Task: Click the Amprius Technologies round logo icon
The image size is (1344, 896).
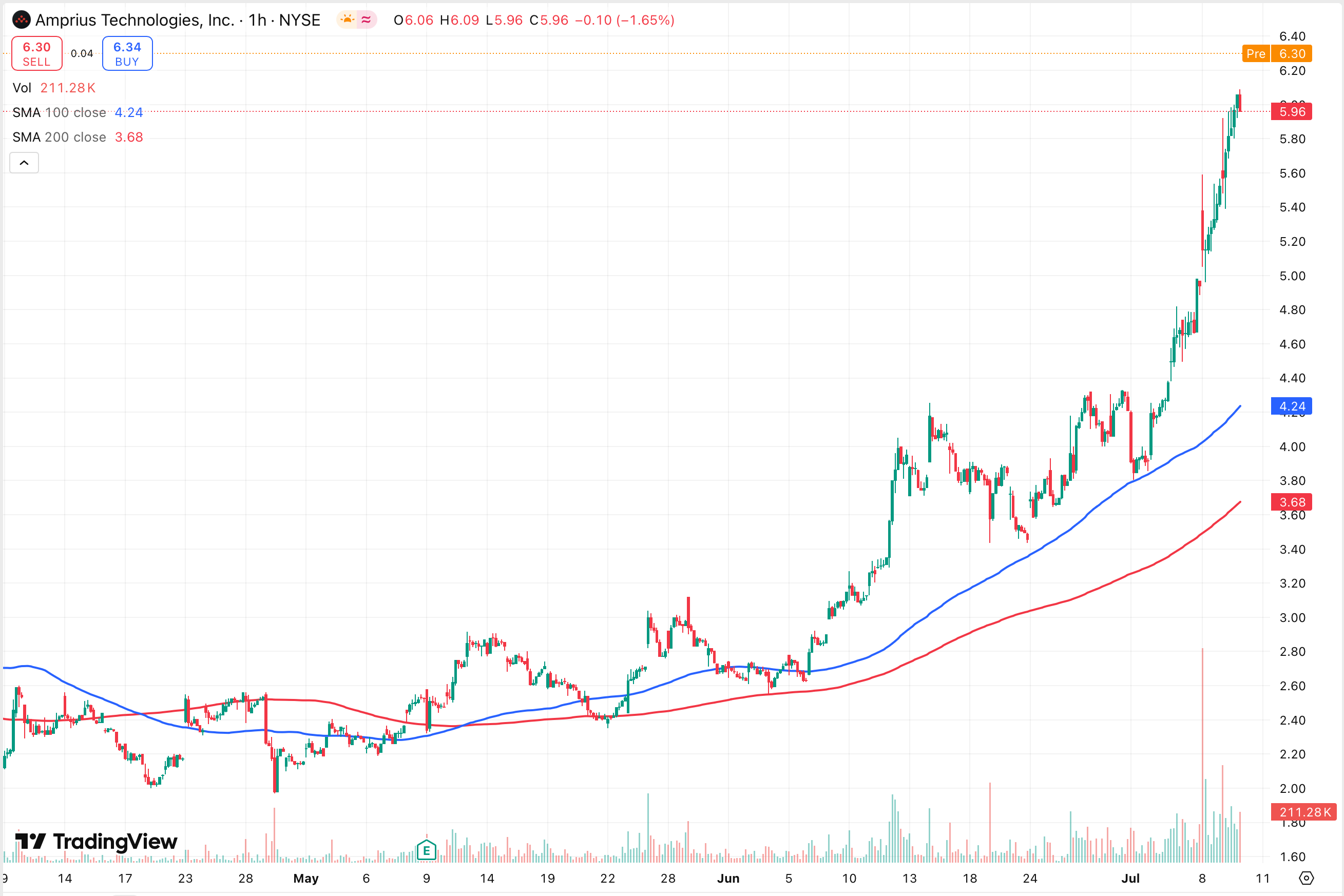Action: (21, 21)
